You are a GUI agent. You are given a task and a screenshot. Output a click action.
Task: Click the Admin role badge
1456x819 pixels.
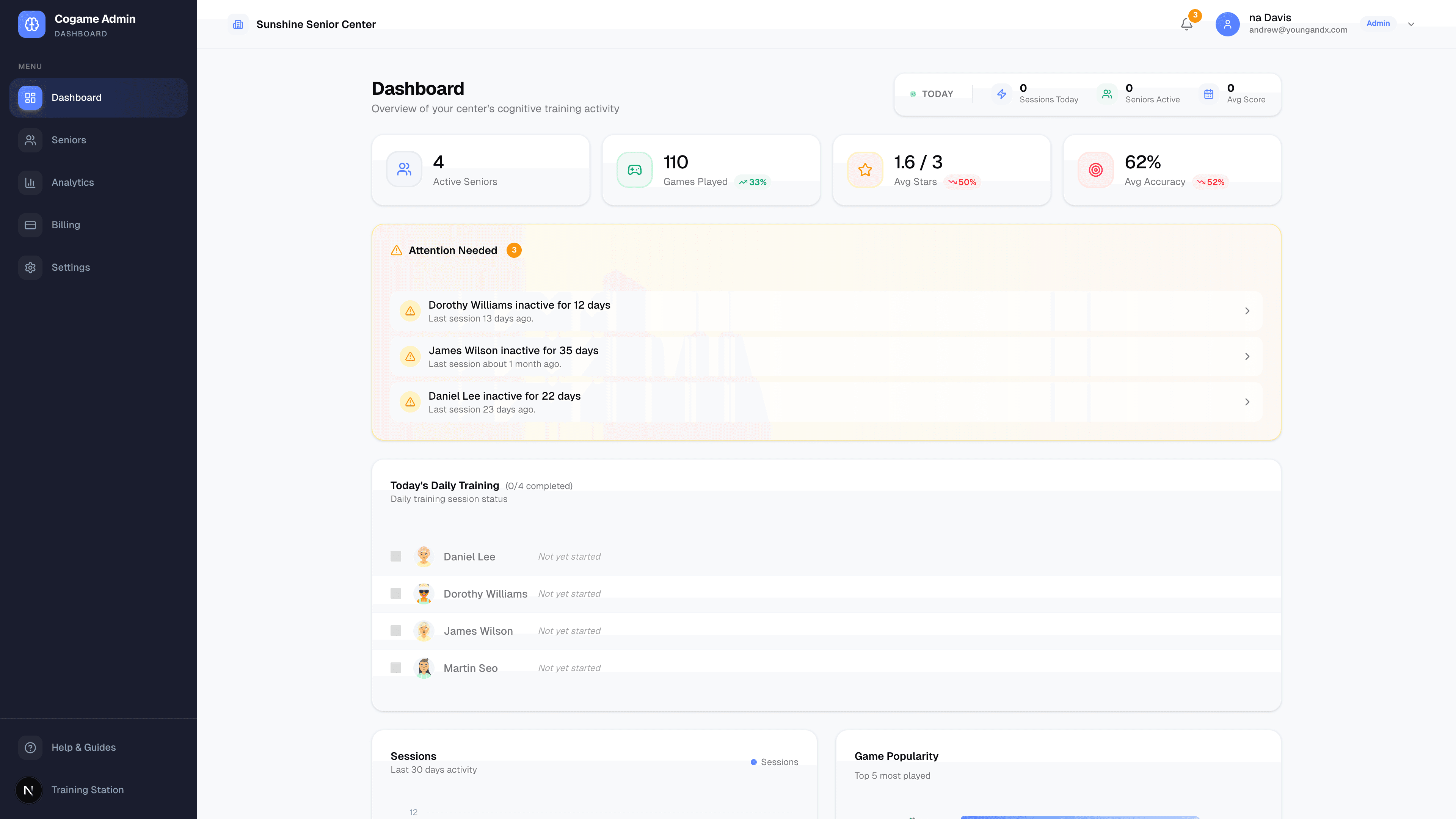coord(1378,23)
